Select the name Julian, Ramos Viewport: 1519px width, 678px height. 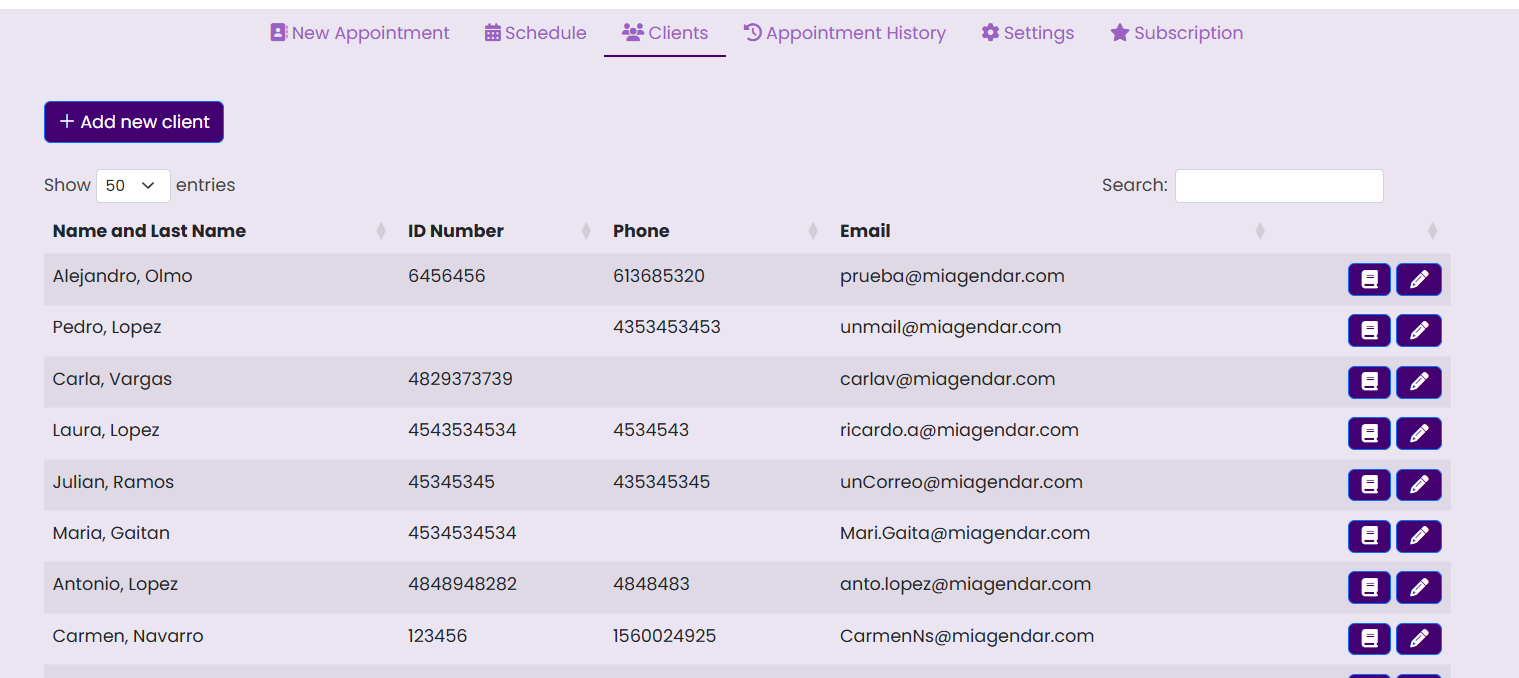[113, 482]
